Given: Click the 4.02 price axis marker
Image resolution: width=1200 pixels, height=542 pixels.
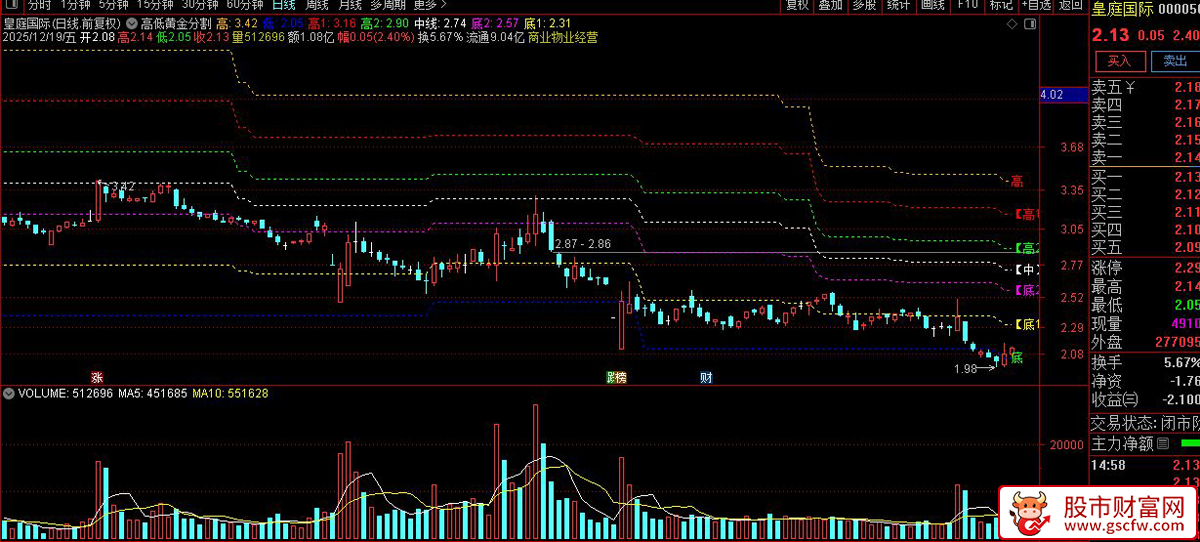Looking at the screenshot, I should [1064, 95].
